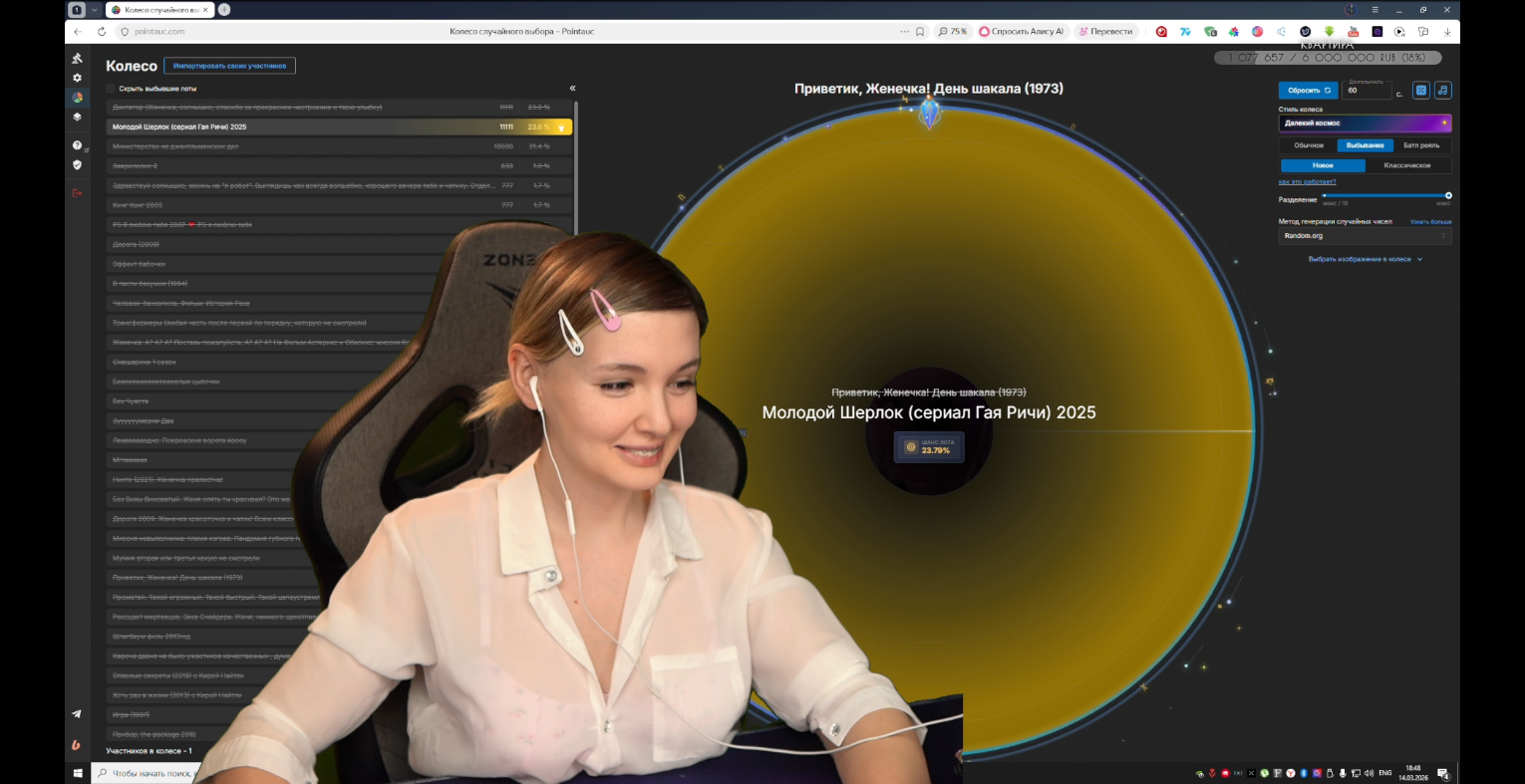The image size is (1525, 784).
Task: Click the 'Министерство не джентльменских дел' lot
Action: [339, 146]
